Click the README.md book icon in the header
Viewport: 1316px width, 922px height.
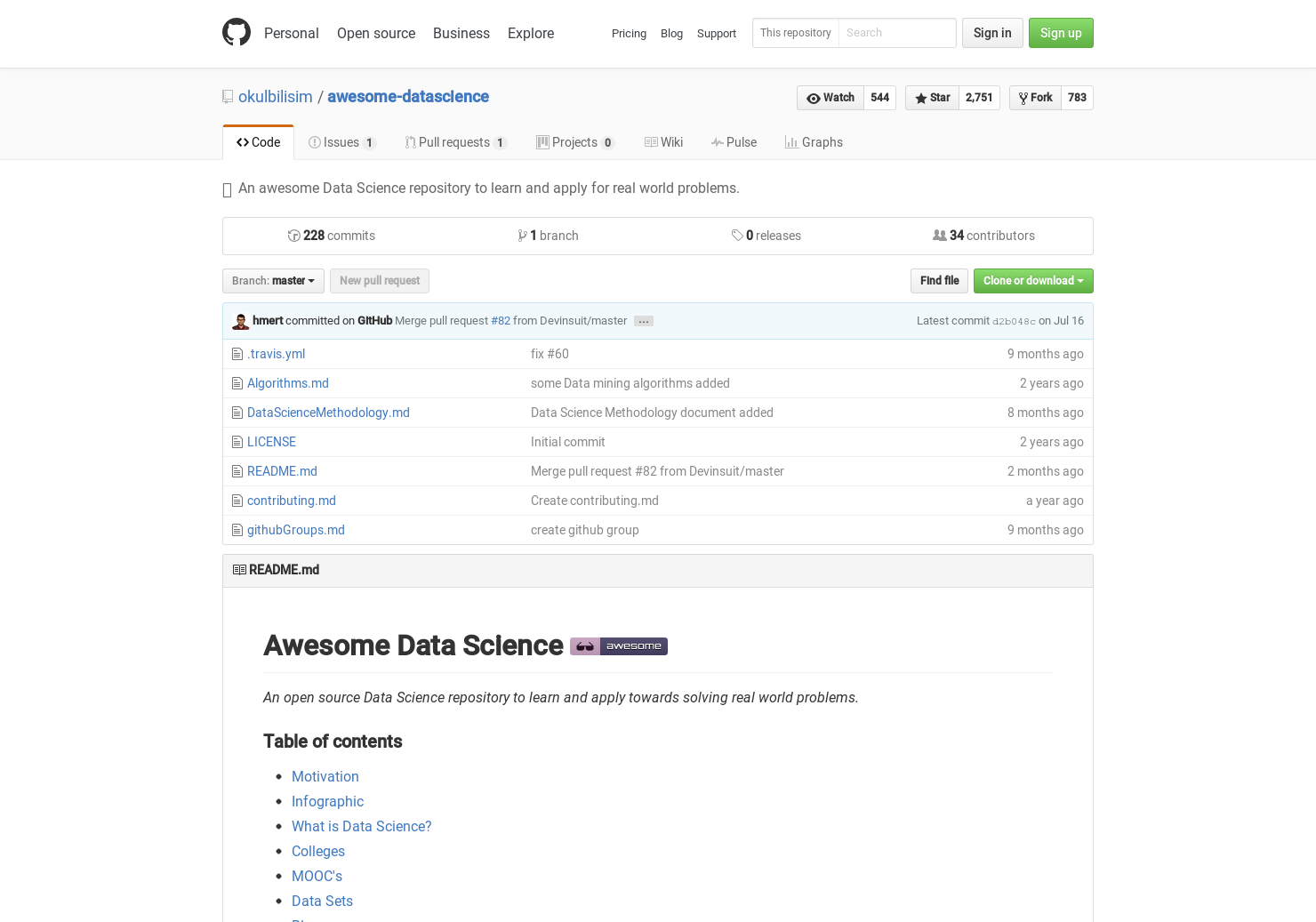[239, 569]
